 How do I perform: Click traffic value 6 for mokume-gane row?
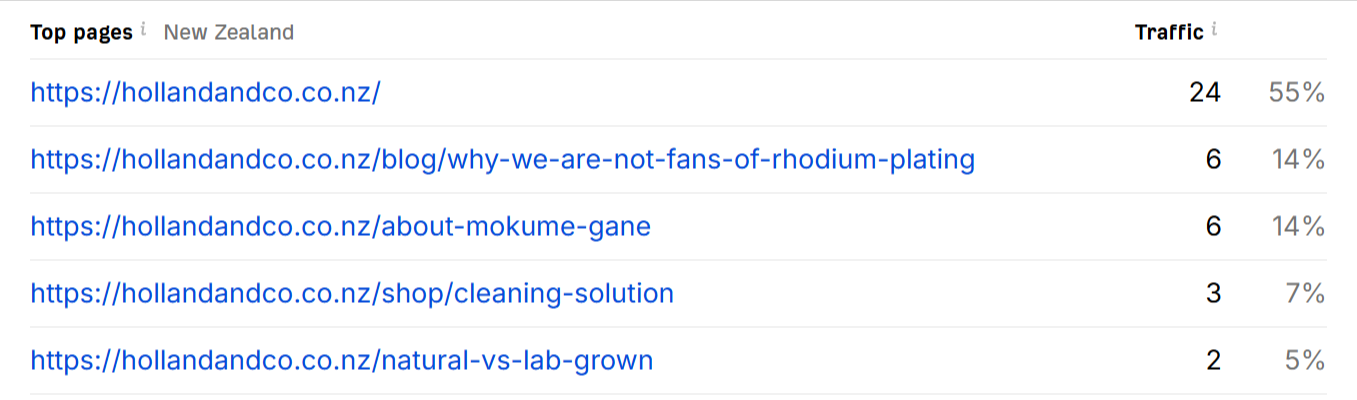click(x=1213, y=227)
